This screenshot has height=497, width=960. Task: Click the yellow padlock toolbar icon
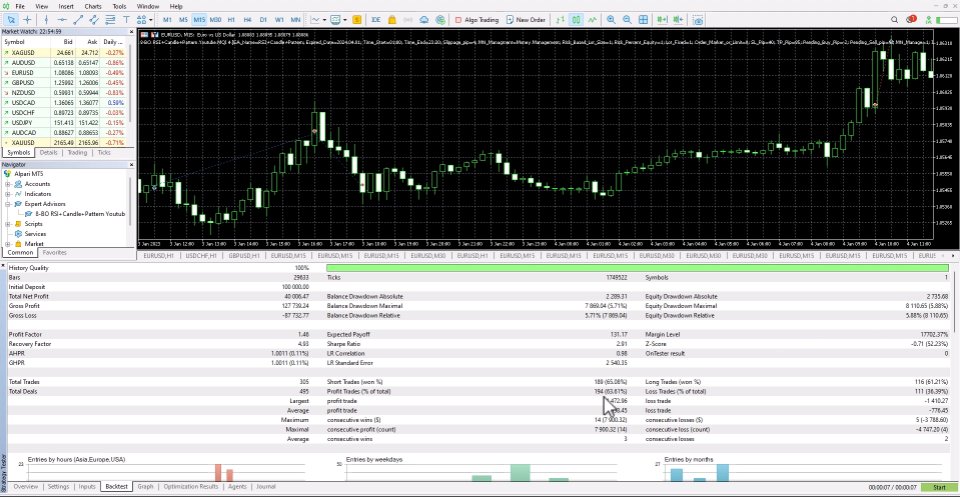[392, 20]
